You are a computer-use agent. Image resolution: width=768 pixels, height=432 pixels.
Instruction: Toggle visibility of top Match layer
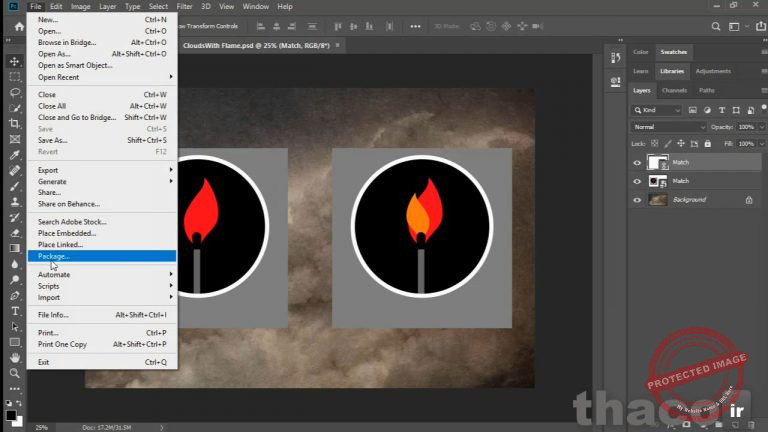638,162
